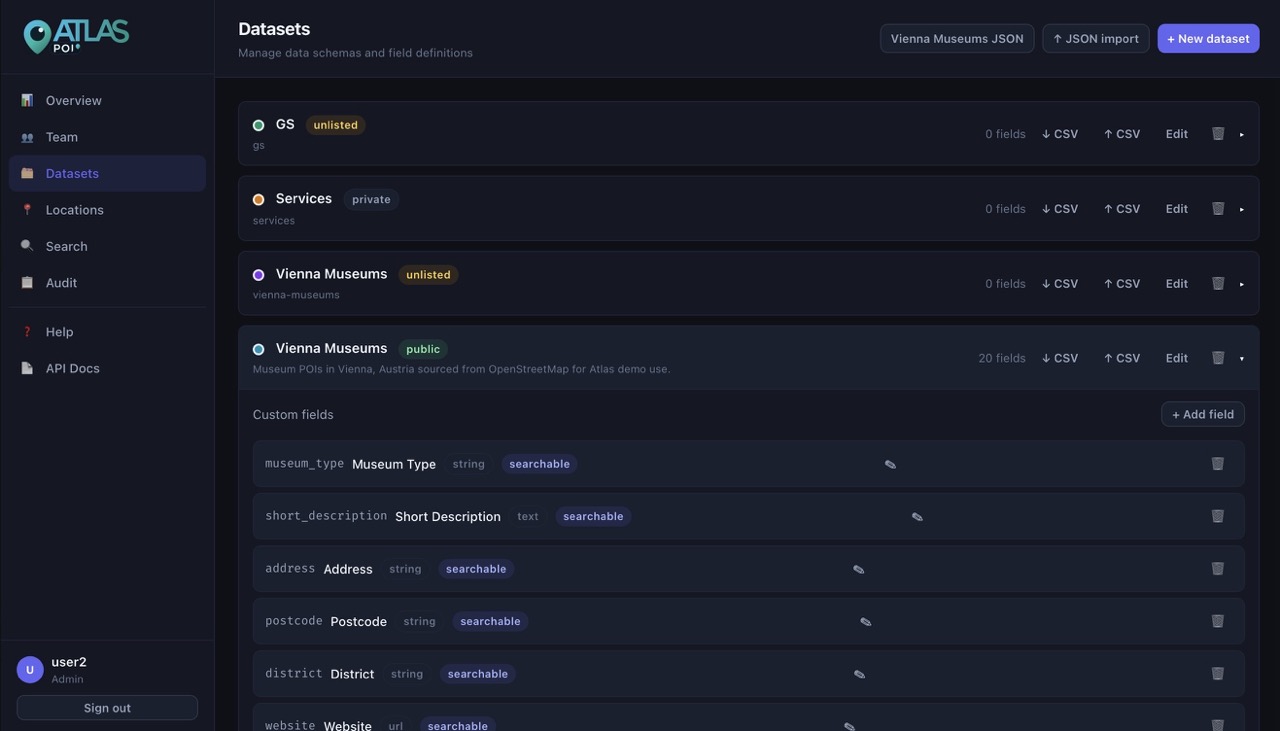
Task: Click the text type label on Short Description
Action: 528,517
